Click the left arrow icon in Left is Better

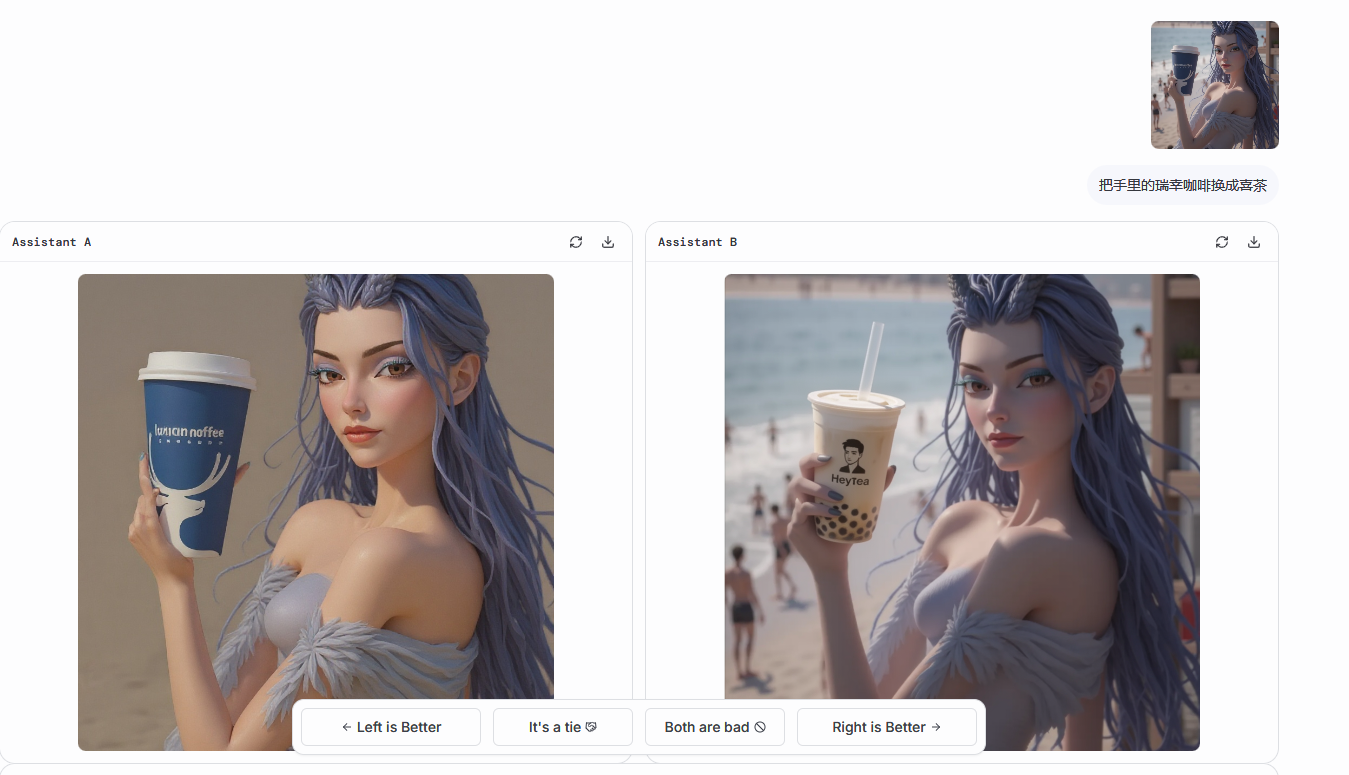coord(346,727)
